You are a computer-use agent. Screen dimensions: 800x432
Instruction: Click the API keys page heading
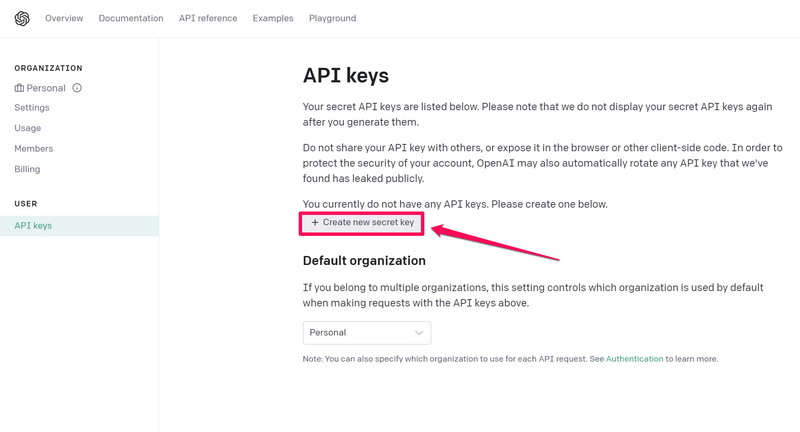tap(346, 76)
